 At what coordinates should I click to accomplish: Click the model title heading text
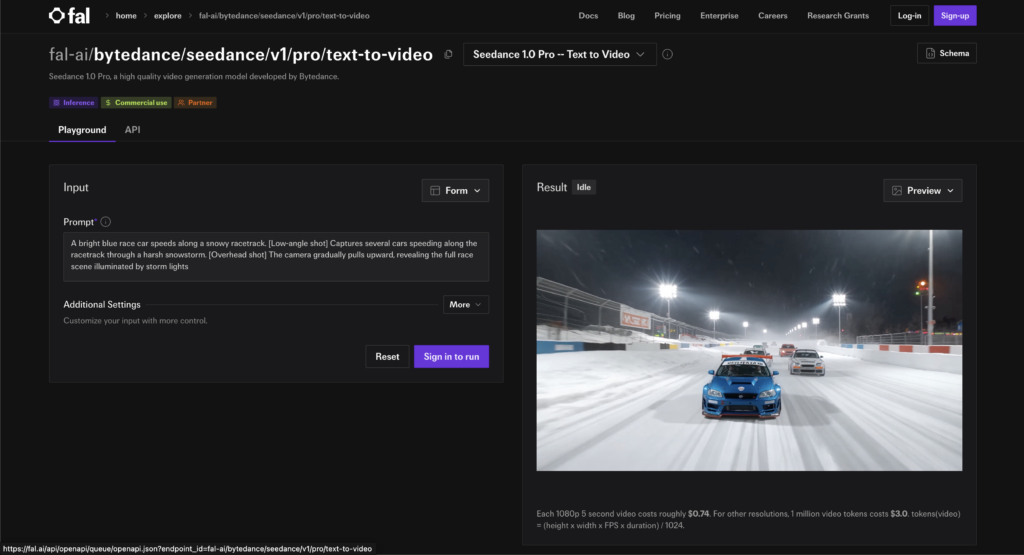[241, 55]
